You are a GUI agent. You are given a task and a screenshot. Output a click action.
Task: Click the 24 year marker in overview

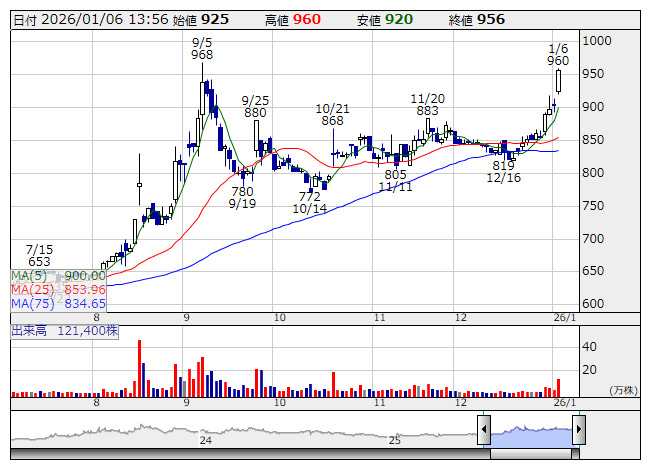(205, 440)
